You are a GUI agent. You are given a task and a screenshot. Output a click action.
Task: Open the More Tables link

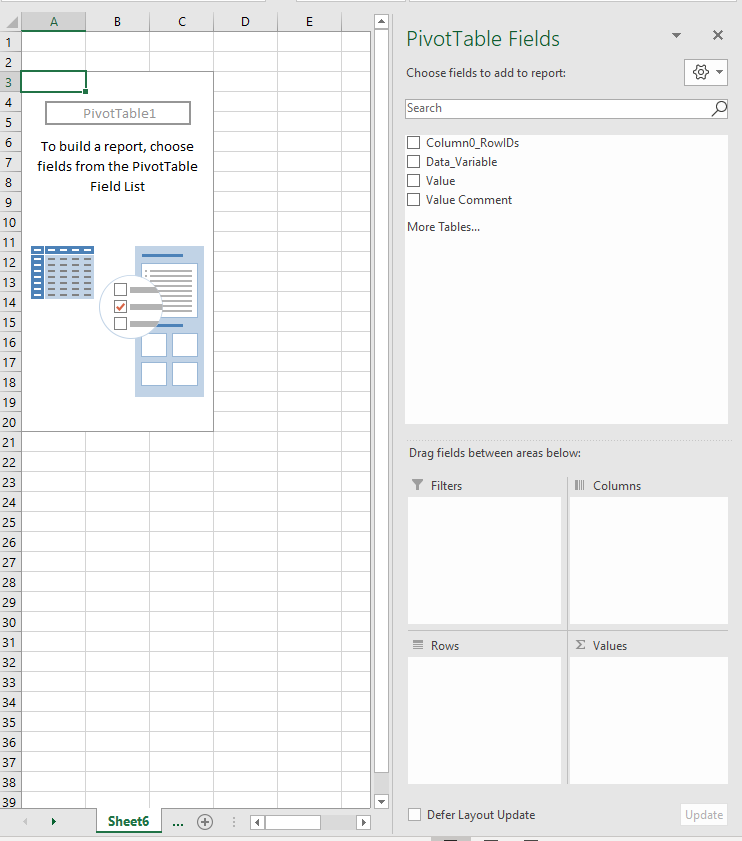tap(443, 227)
